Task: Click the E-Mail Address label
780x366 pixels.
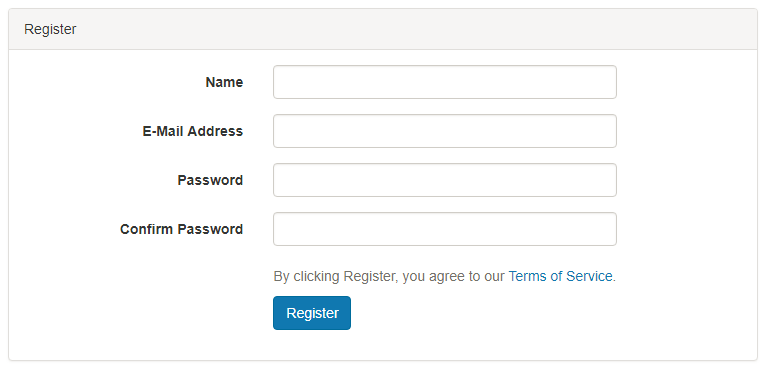Action: pyautogui.click(x=193, y=131)
